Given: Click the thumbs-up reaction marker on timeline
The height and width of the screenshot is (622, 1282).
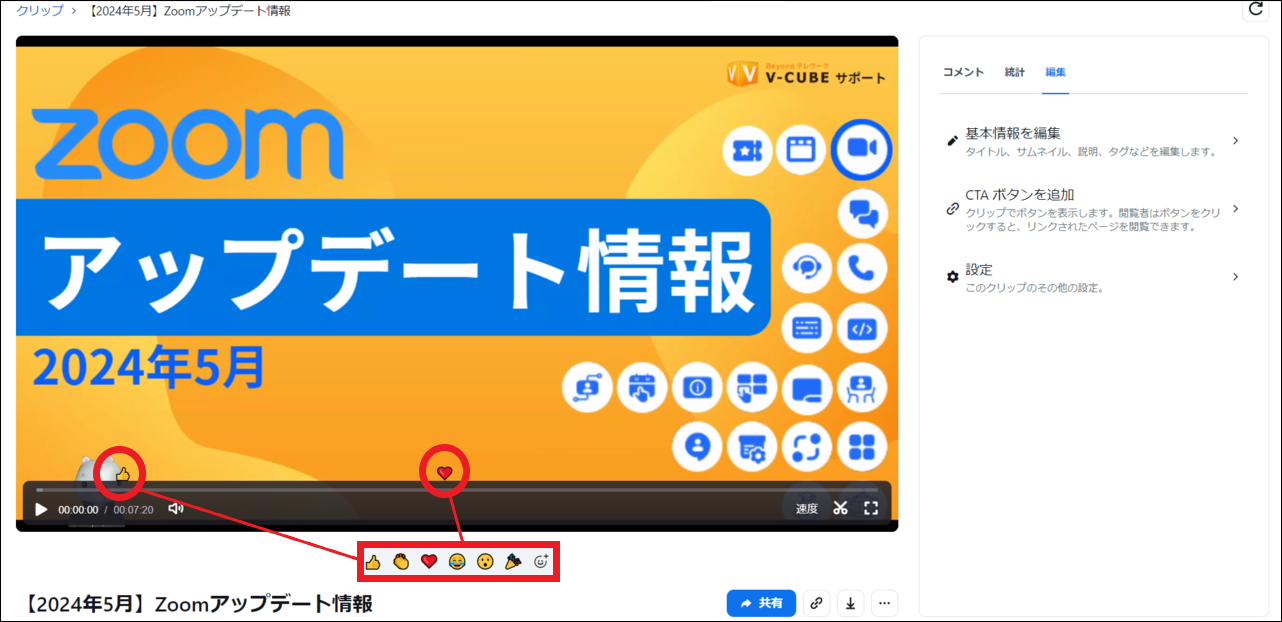Looking at the screenshot, I should coord(123,474).
